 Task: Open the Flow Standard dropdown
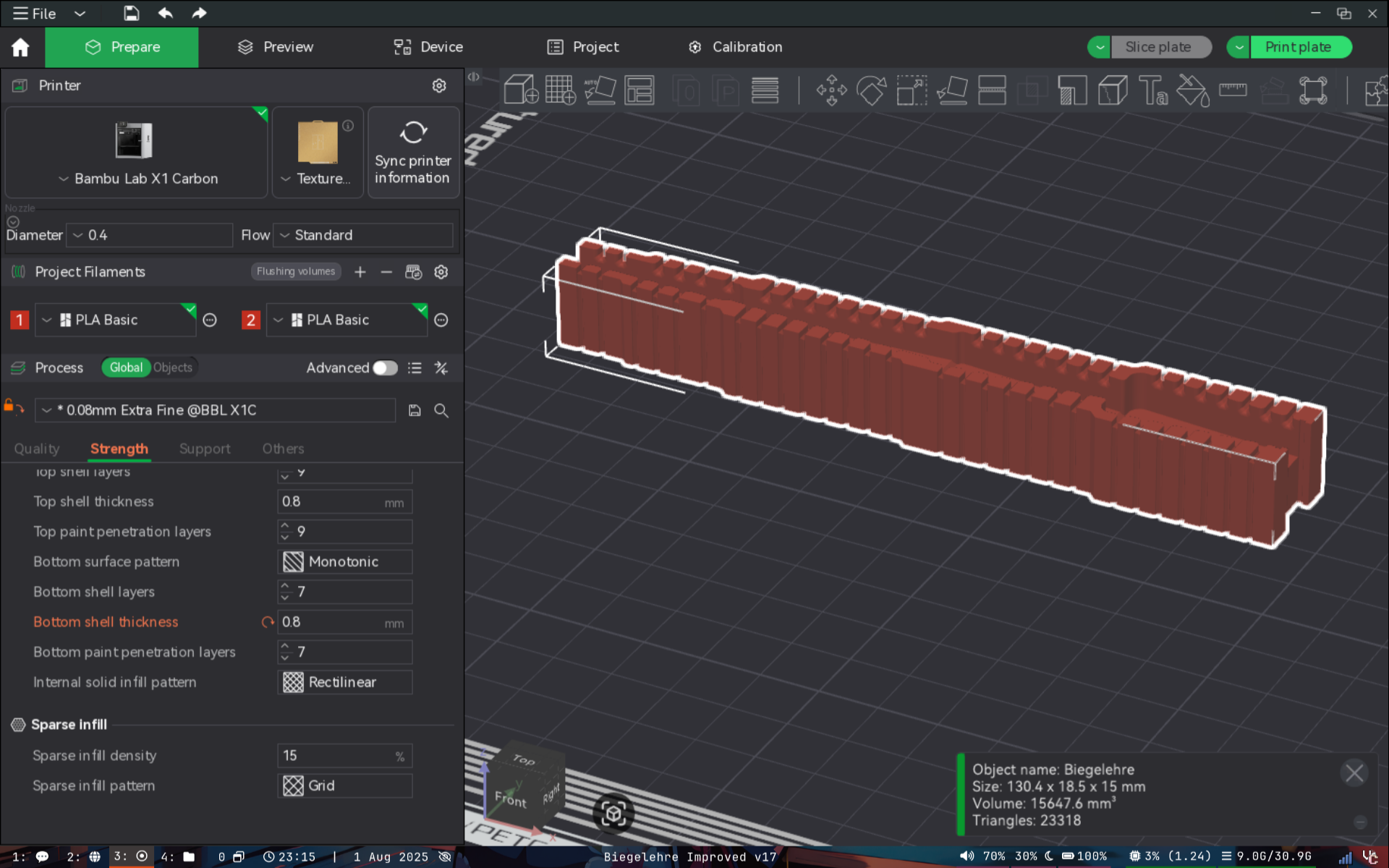(x=363, y=235)
